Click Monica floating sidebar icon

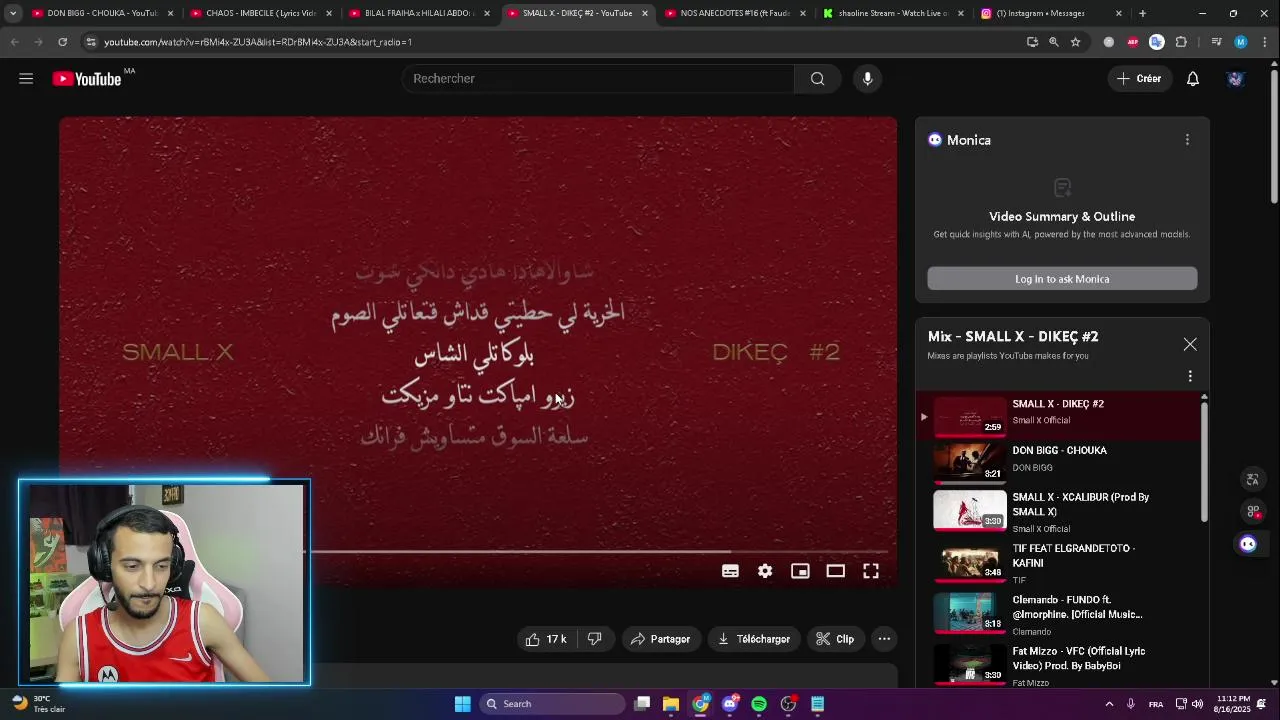pos(1248,544)
